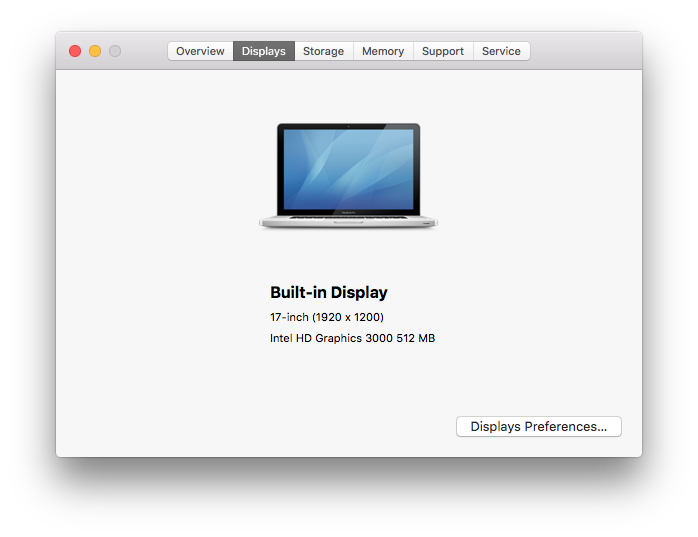Close the window with red button
This screenshot has height=537, width=698.
click(x=75, y=51)
